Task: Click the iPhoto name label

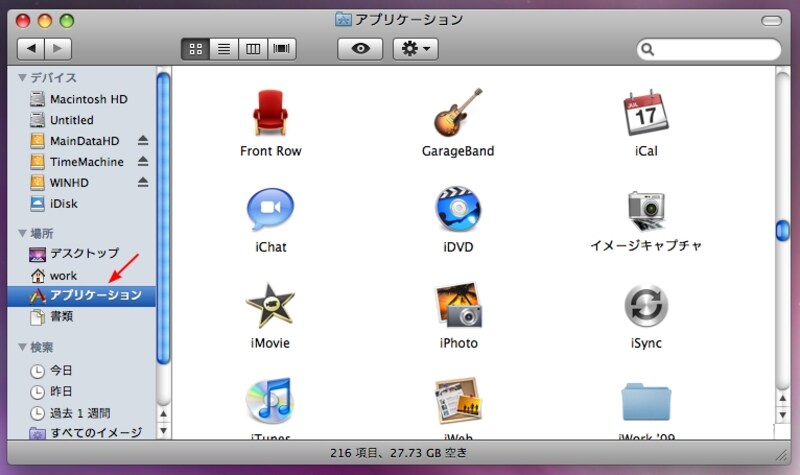Action: pyautogui.click(x=458, y=343)
